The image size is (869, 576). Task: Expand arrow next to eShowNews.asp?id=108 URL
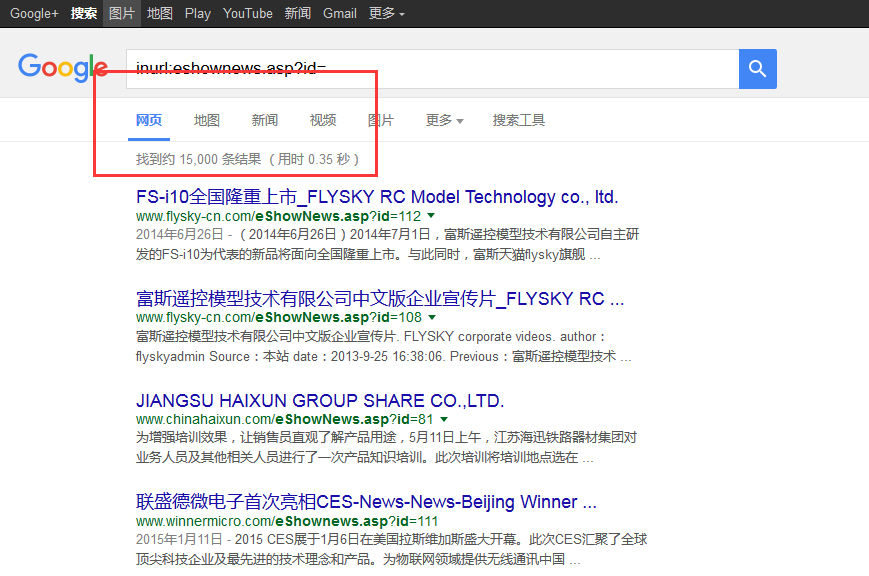point(432,317)
